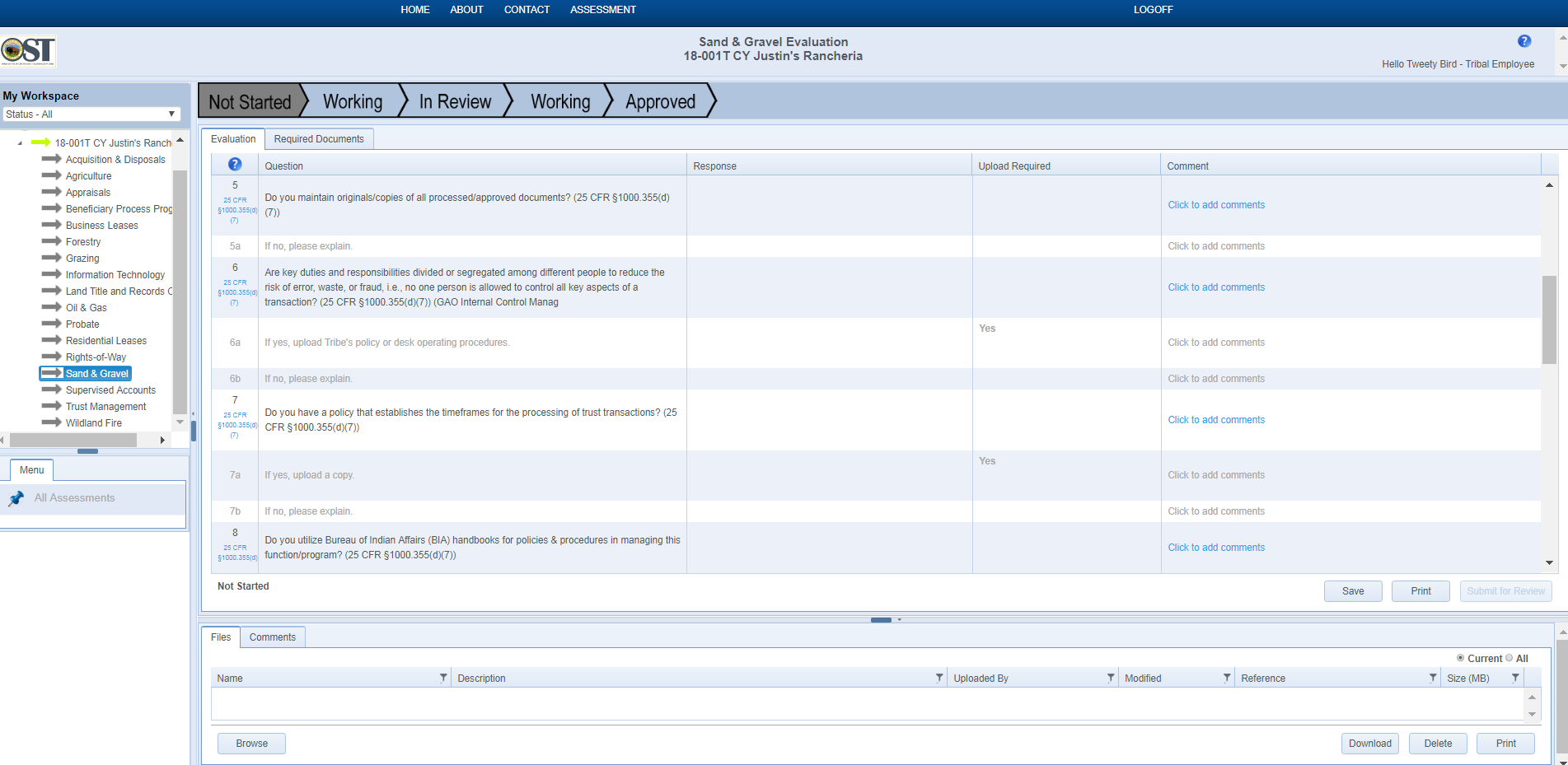
Task: Click the help icon in the Question grid header
Action: (x=235, y=165)
